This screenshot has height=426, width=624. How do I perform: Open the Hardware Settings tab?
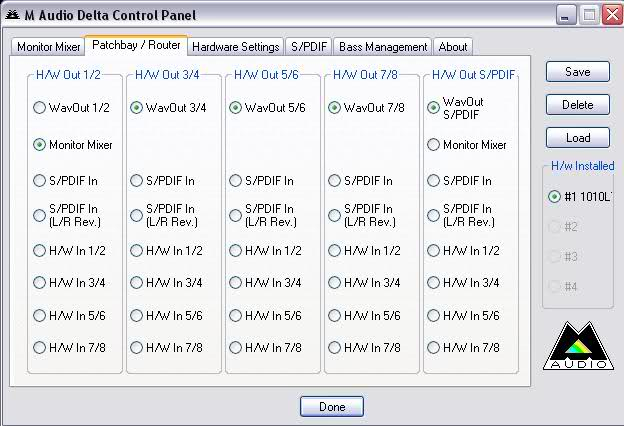[x=235, y=47]
